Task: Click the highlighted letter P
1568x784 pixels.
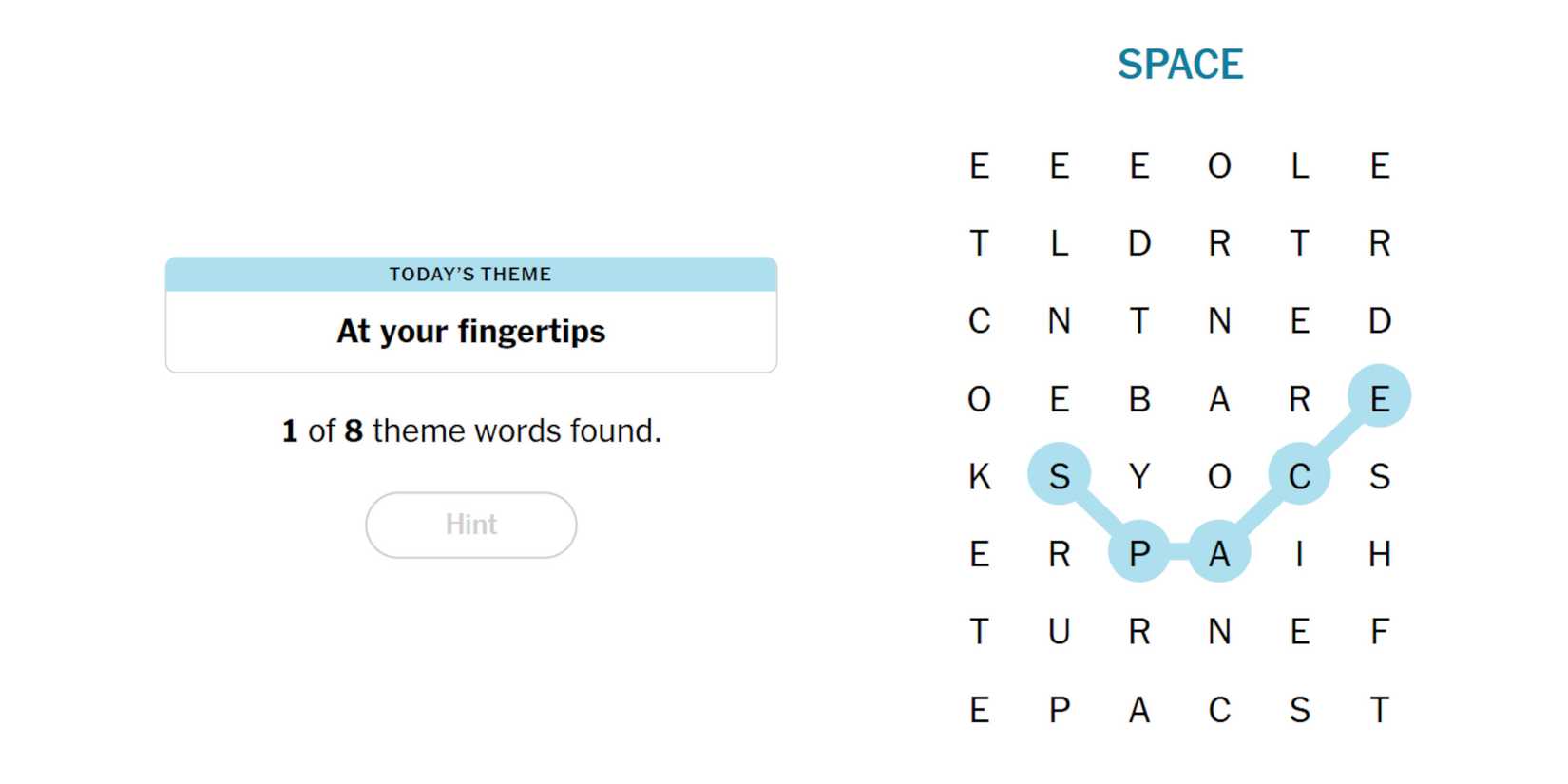Action: pos(1138,552)
